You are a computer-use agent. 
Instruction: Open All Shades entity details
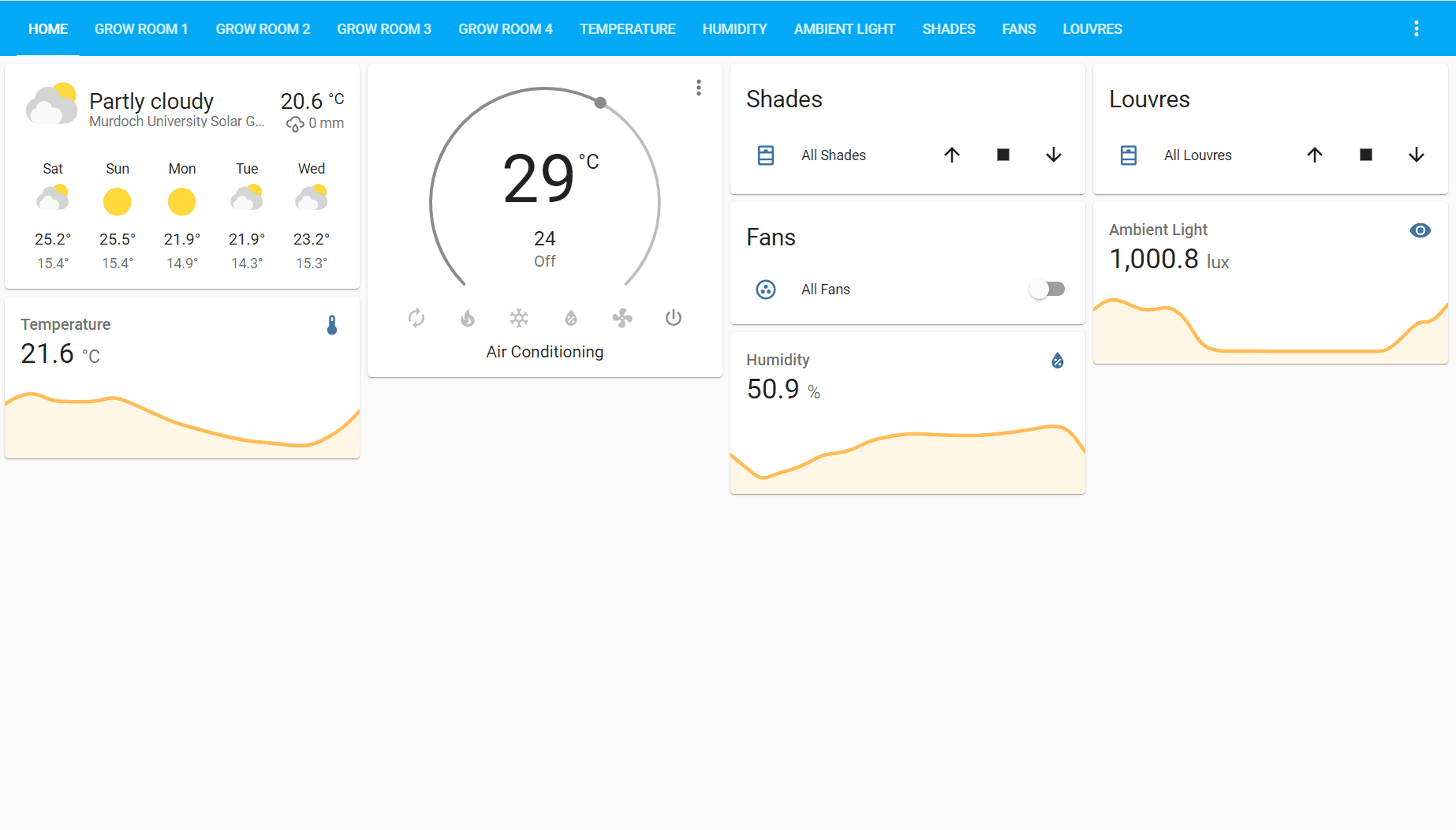click(834, 155)
